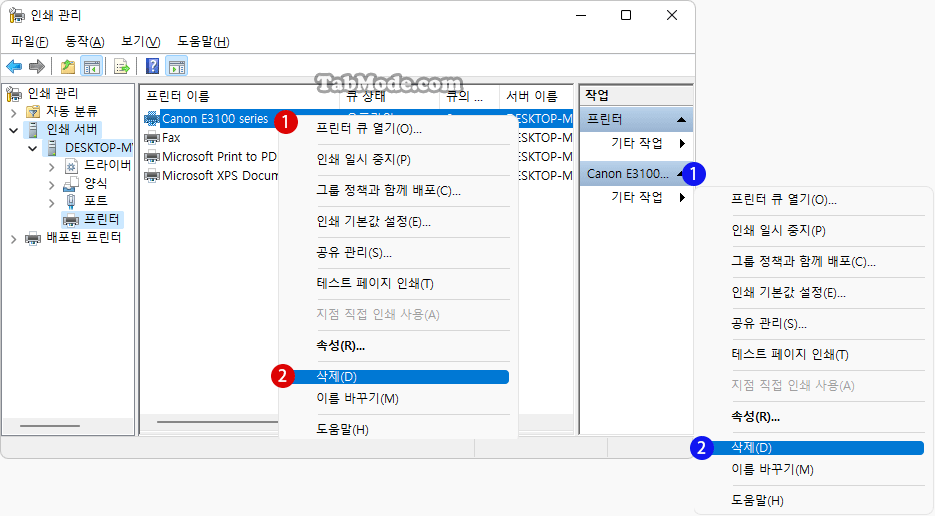This screenshot has width=935, height=516.
Task: Open the 보기(V) menu
Action: click(141, 41)
